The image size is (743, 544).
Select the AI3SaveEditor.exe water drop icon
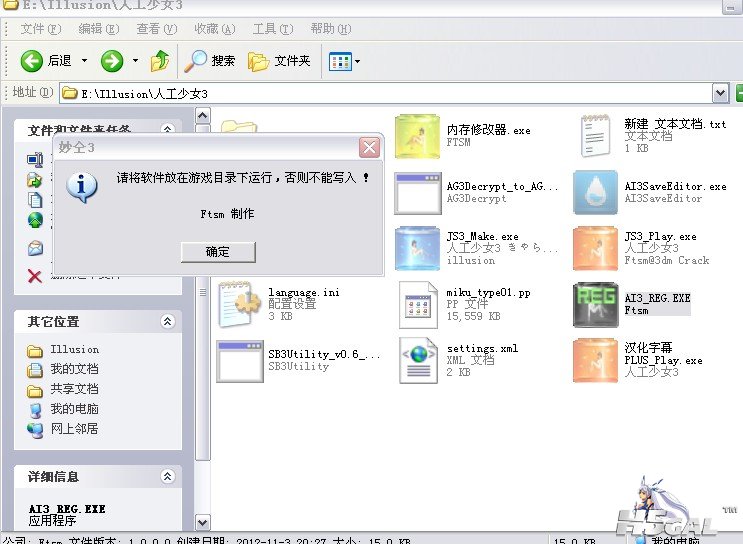(596, 192)
